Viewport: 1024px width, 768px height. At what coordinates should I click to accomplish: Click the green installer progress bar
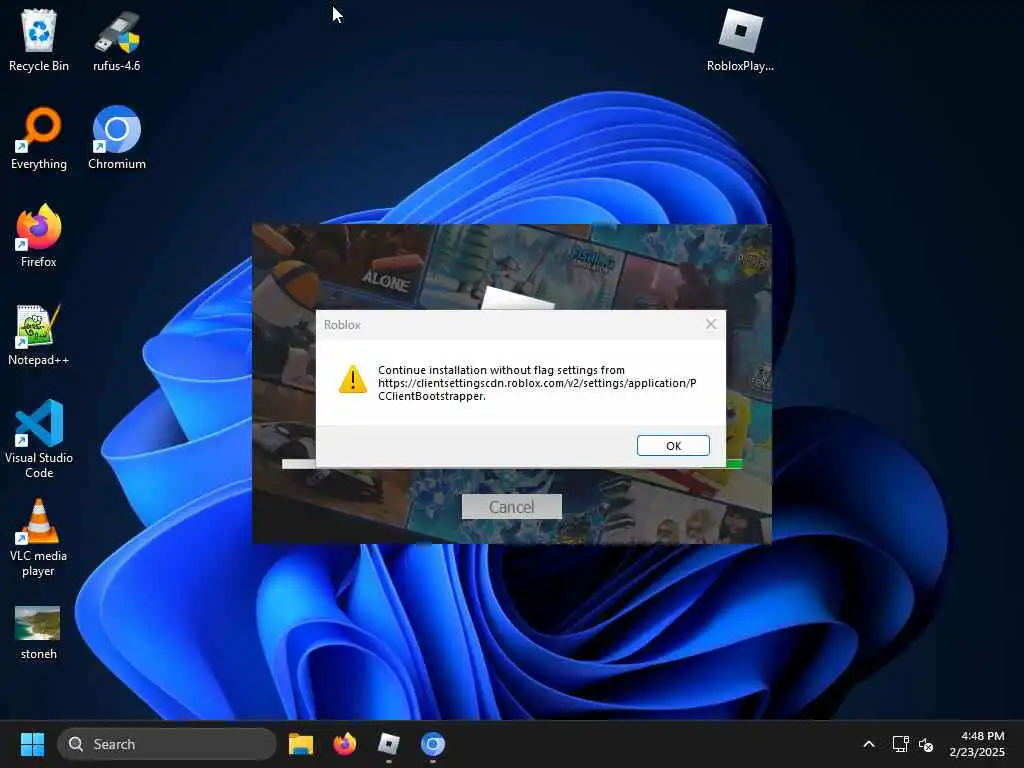tap(734, 464)
